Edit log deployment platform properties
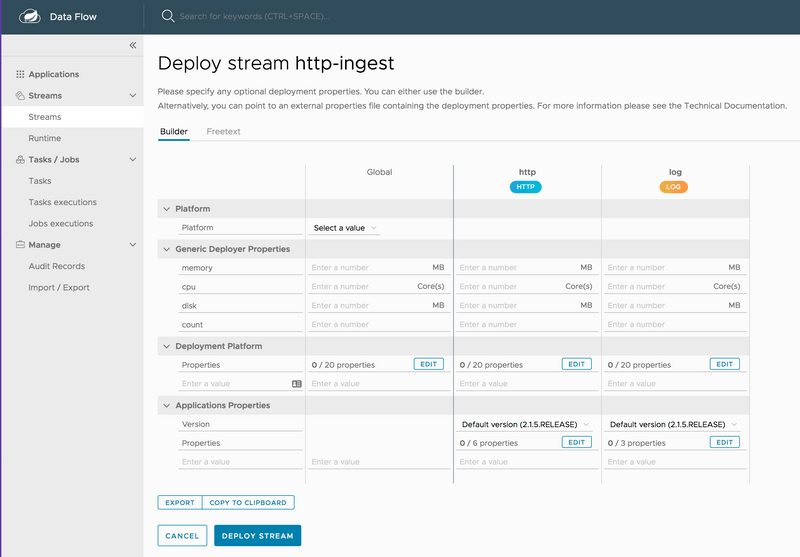This screenshot has height=557, width=800. click(724, 364)
